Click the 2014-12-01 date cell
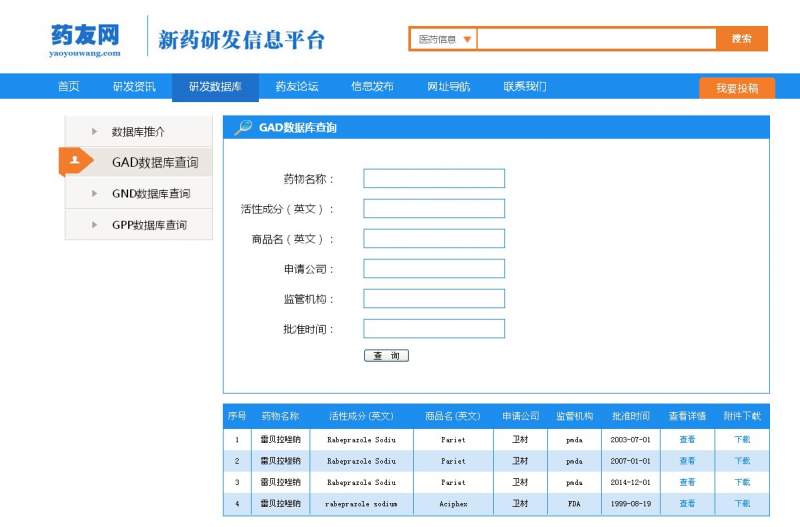Screen dimensions: 800x527 [631, 482]
